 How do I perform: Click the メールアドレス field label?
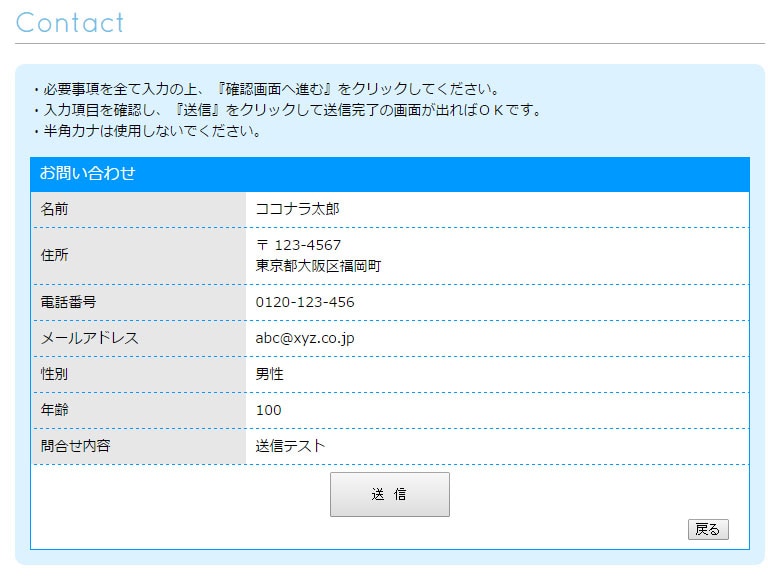[90, 338]
